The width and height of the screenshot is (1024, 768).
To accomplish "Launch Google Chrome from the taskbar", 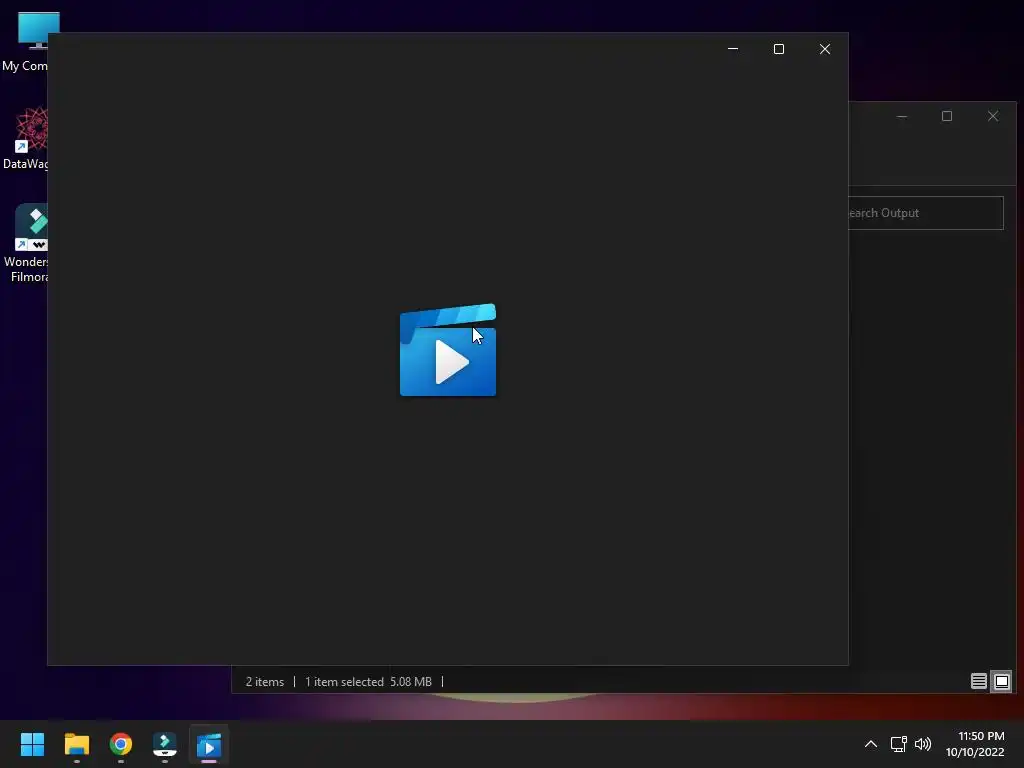I will 121,744.
